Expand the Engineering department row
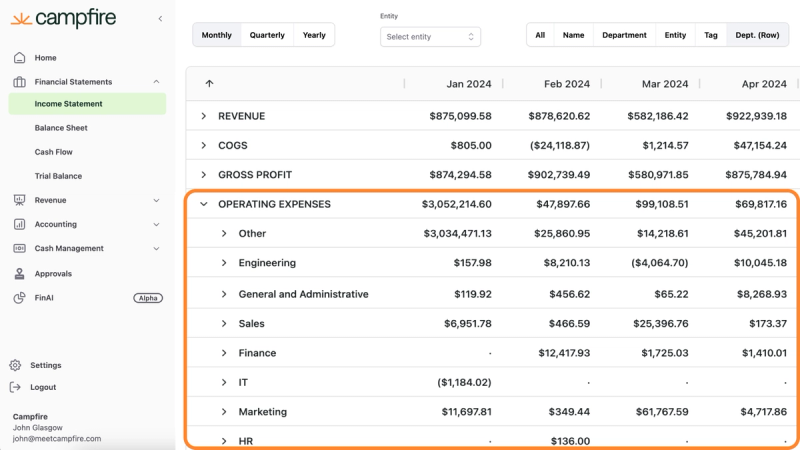 click(x=224, y=263)
